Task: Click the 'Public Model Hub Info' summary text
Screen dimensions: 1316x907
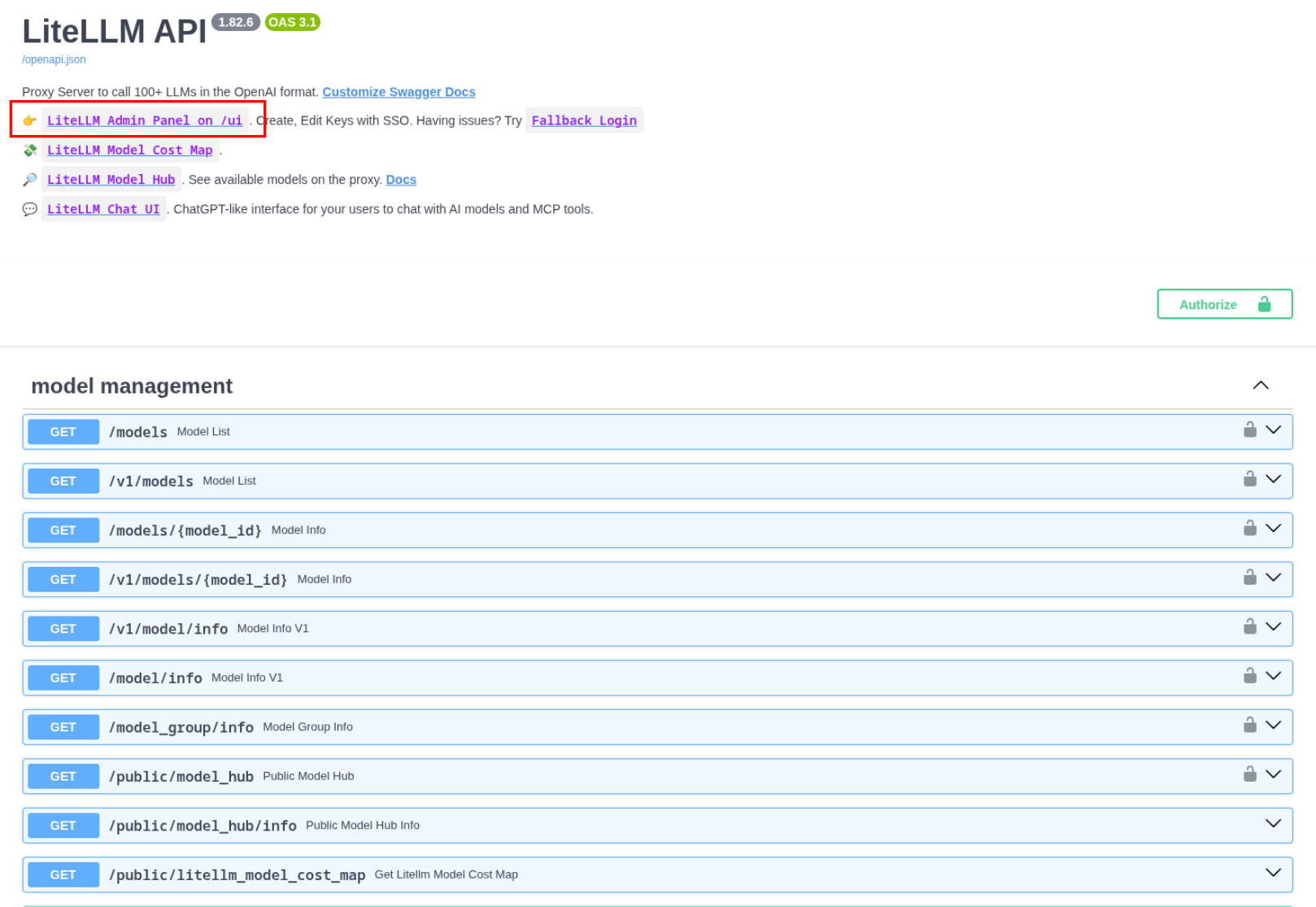Action: tap(363, 825)
